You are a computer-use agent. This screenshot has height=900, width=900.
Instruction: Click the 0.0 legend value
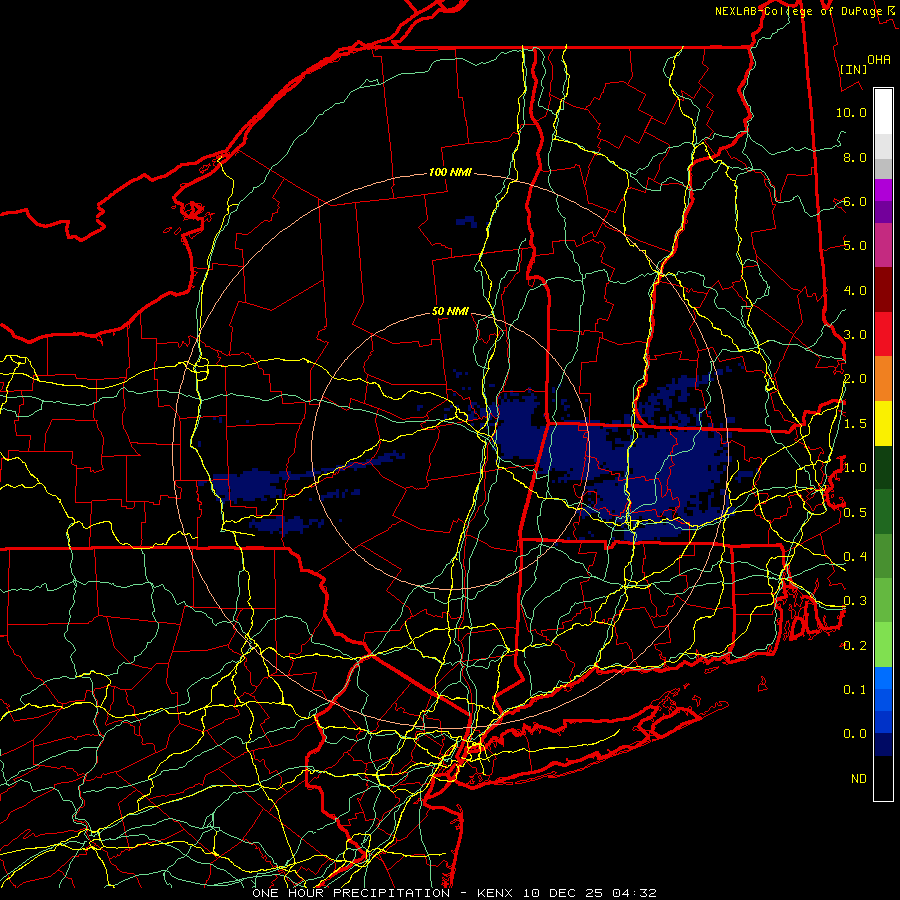point(855,734)
